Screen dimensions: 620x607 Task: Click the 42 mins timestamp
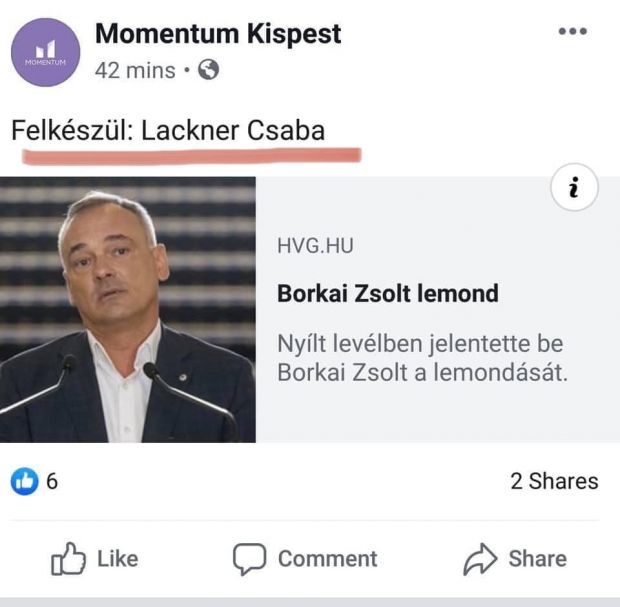(135, 70)
